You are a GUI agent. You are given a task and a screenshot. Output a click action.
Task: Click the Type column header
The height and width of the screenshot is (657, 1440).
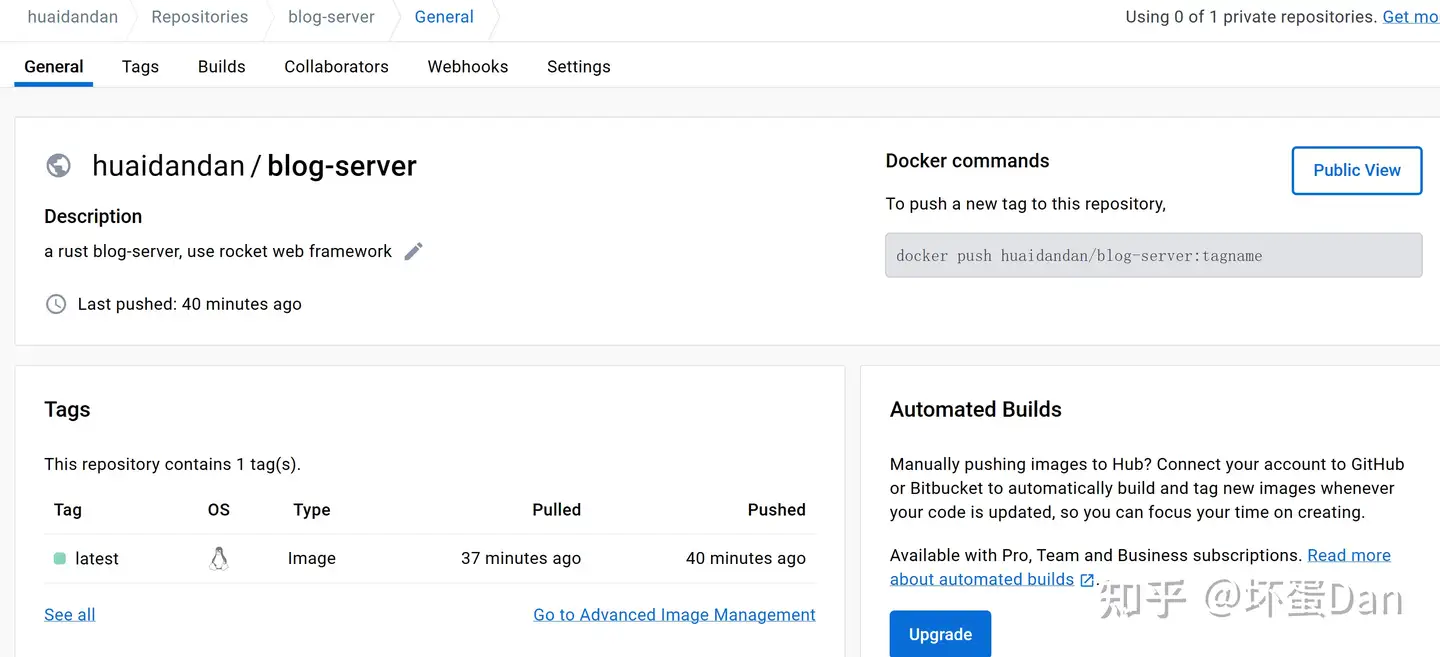tap(312, 510)
